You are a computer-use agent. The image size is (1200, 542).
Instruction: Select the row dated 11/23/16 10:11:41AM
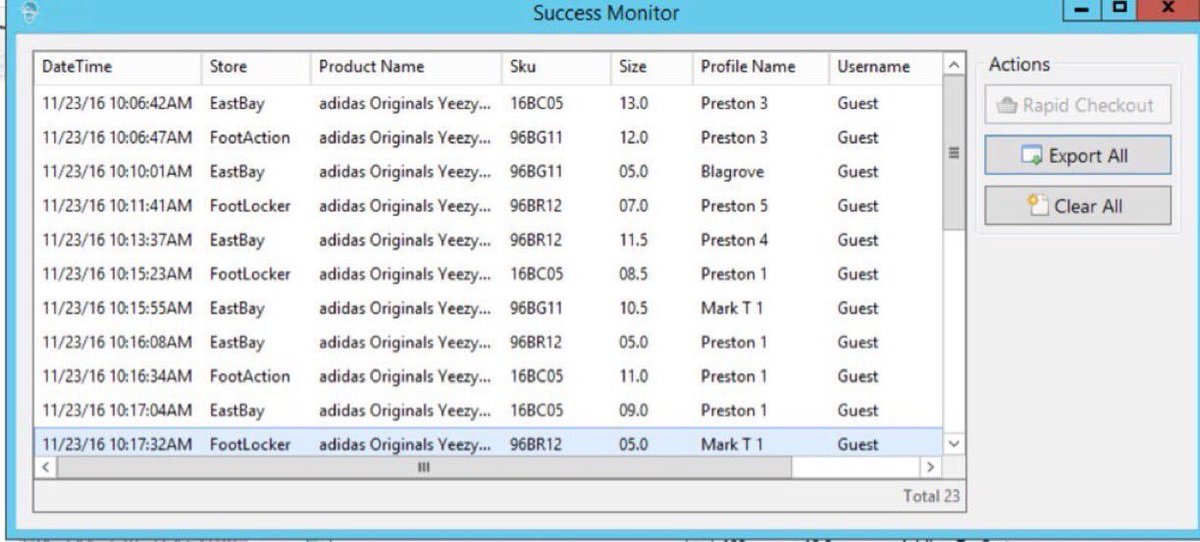(x=487, y=206)
